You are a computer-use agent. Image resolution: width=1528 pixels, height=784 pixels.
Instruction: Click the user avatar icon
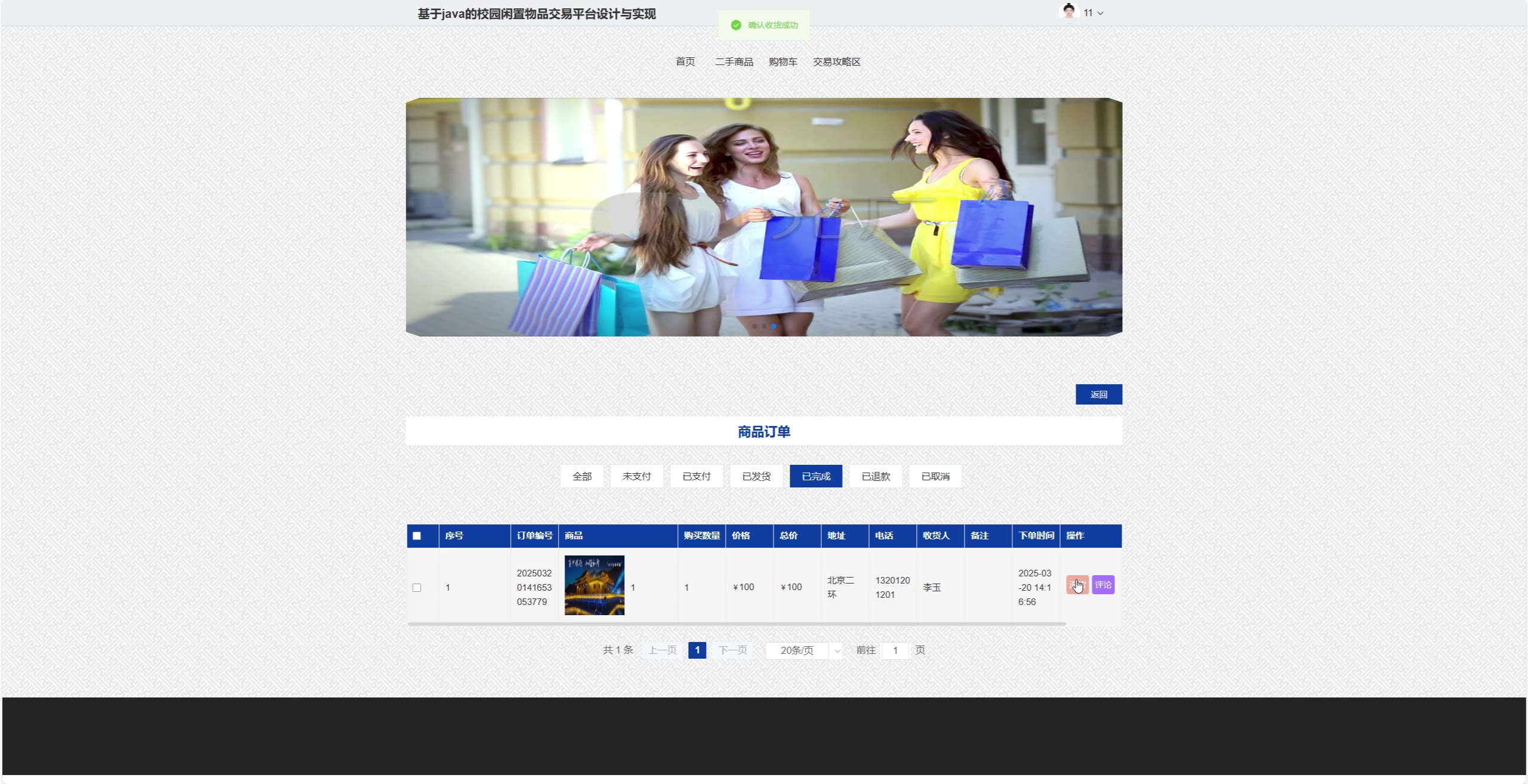1068,11
